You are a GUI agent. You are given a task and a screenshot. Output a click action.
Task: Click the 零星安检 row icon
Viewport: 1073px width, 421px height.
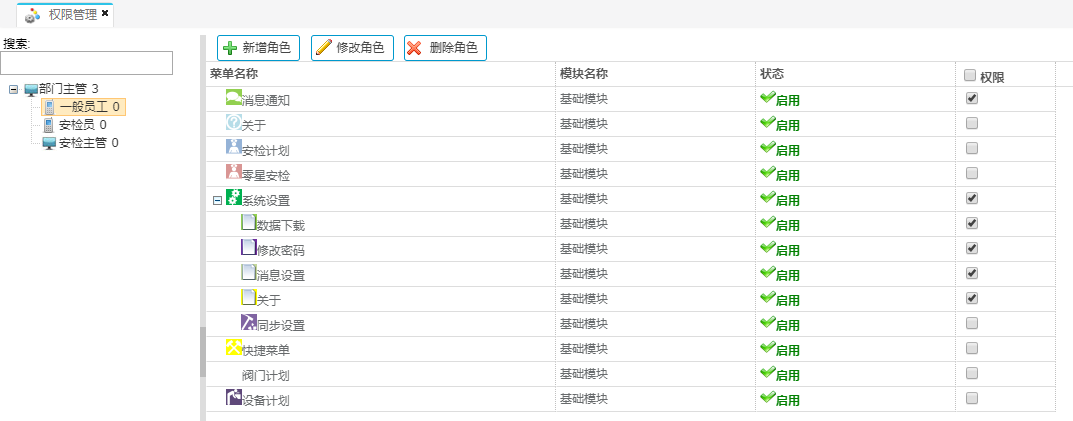234,172
